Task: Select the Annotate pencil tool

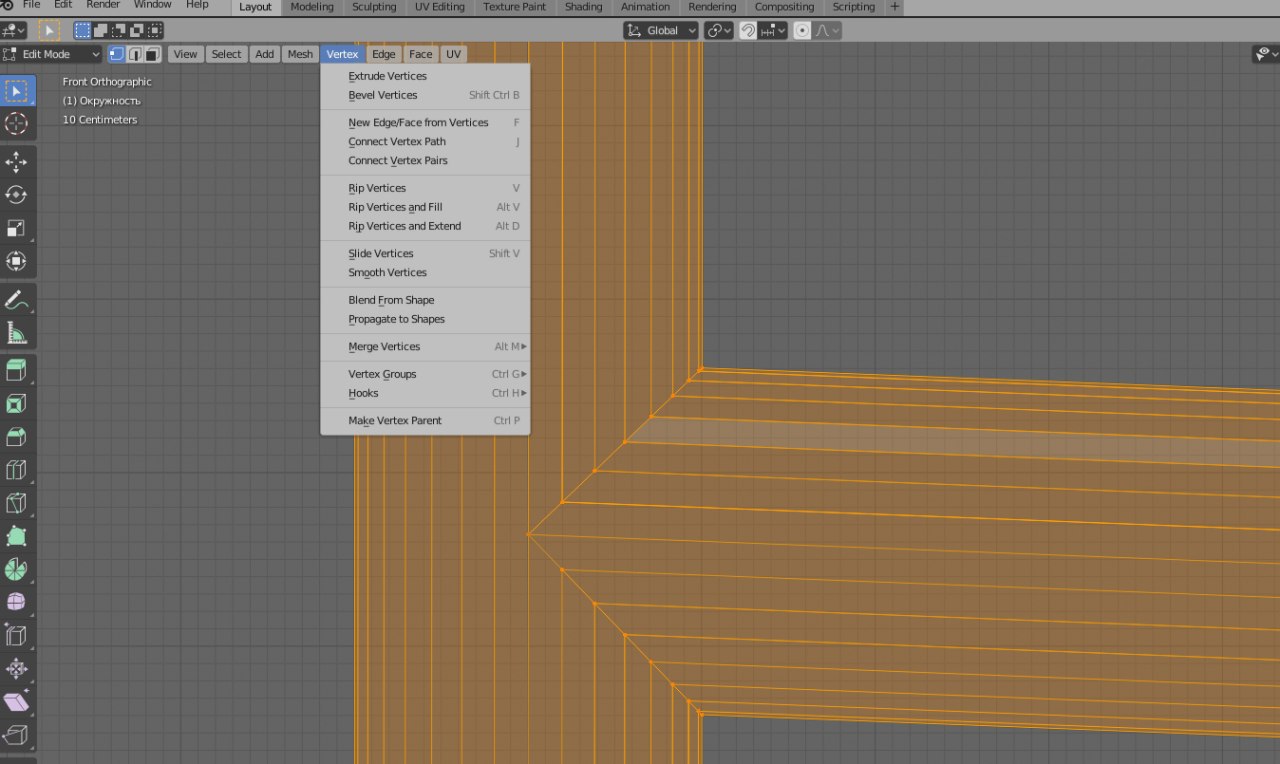Action: tap(16, 300)
